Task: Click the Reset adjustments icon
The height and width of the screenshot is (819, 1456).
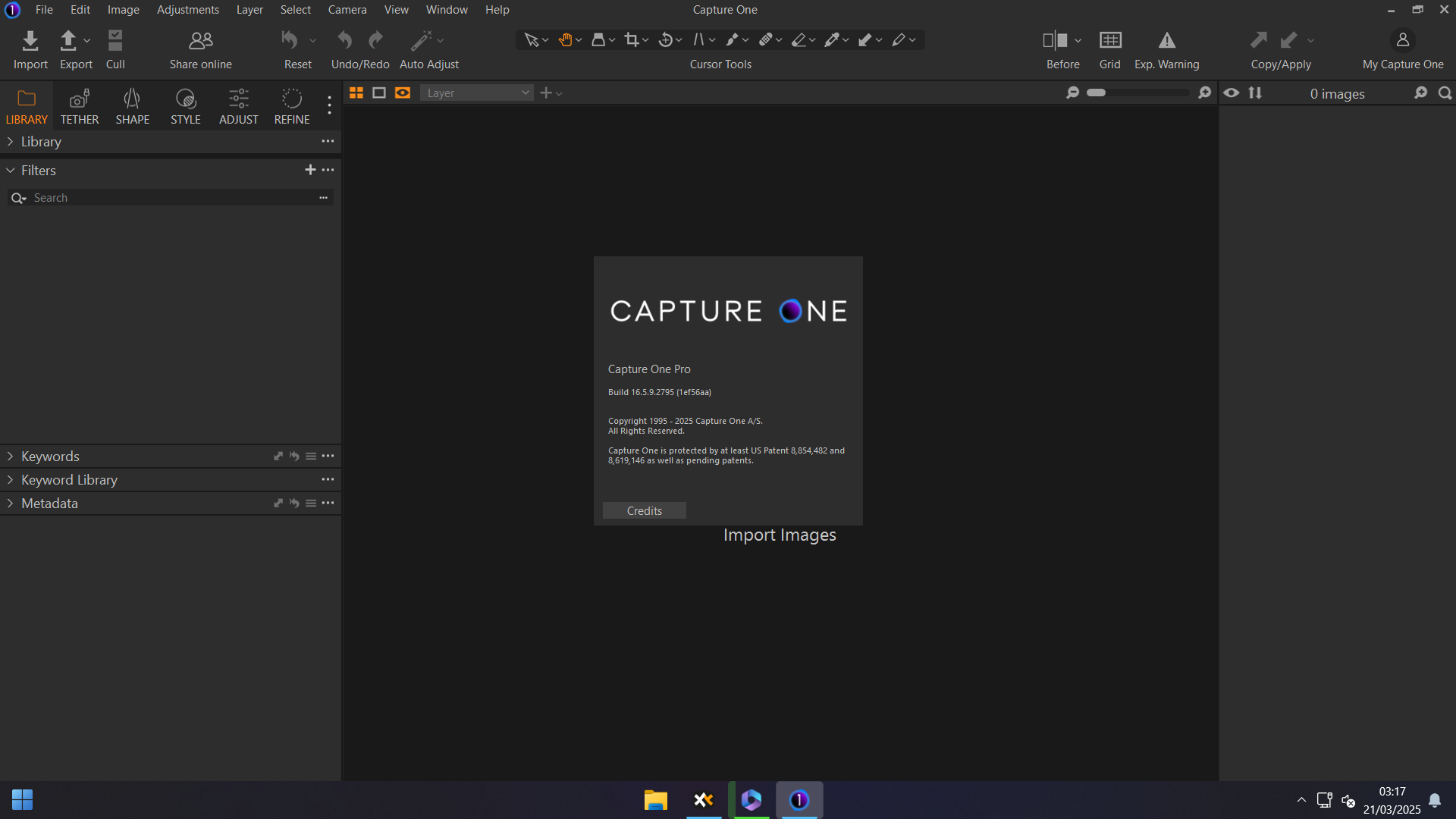Action: 290,40
